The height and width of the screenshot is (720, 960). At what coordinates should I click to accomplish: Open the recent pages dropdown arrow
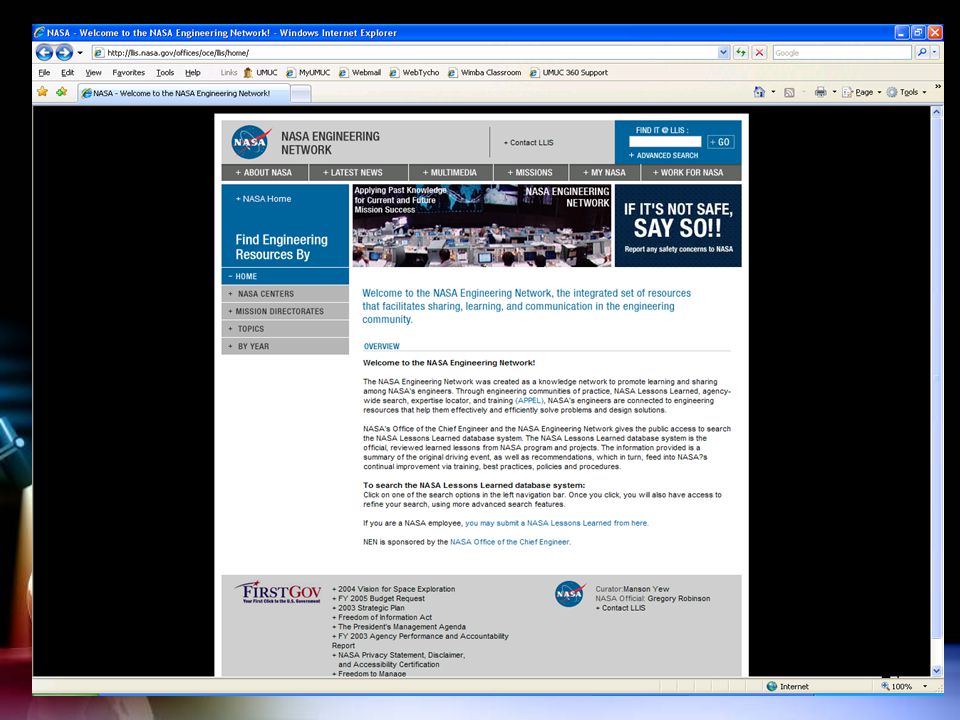[x=80, y=53]
